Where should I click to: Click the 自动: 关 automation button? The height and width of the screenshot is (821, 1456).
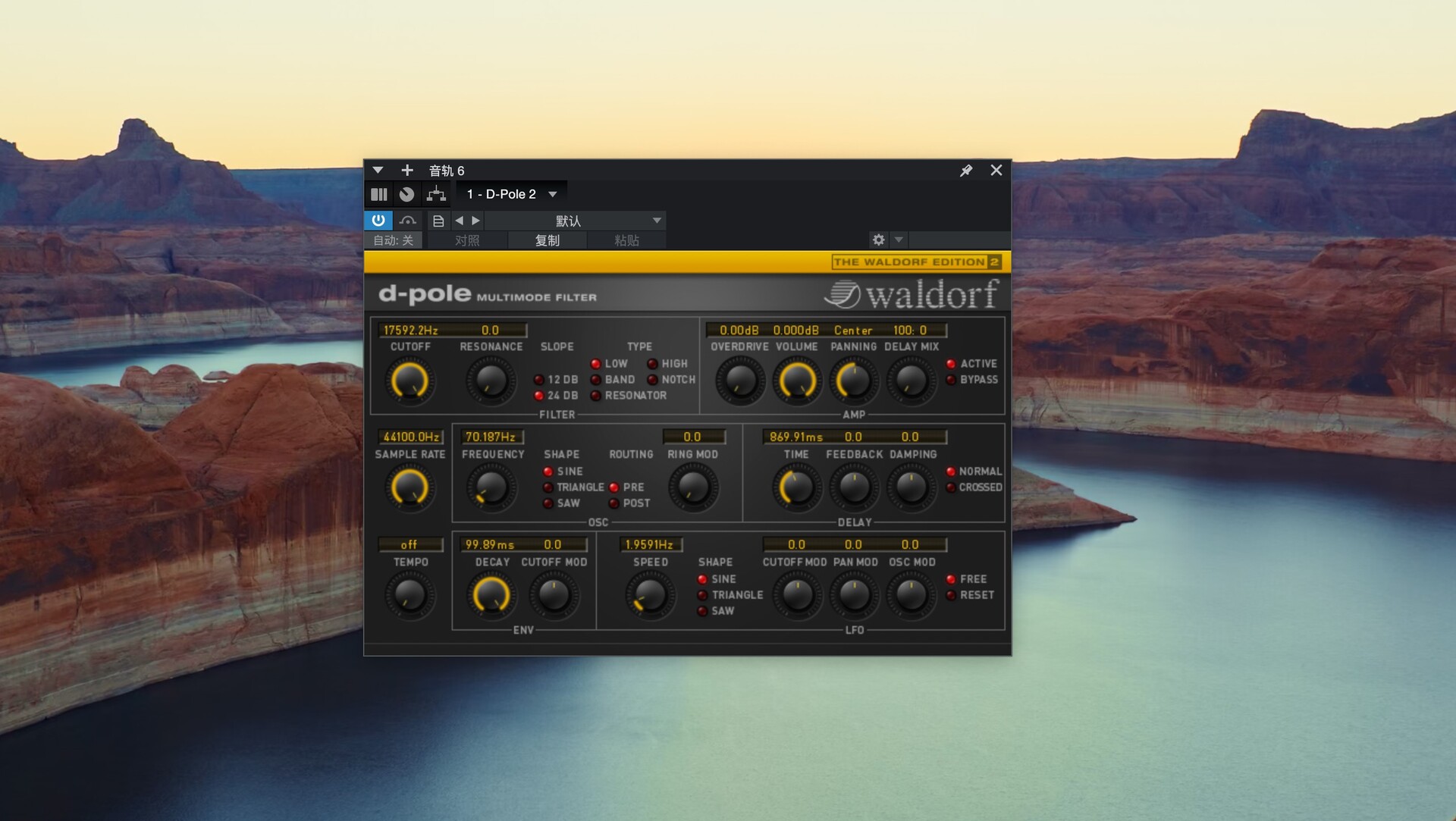(x=394, y=240)
